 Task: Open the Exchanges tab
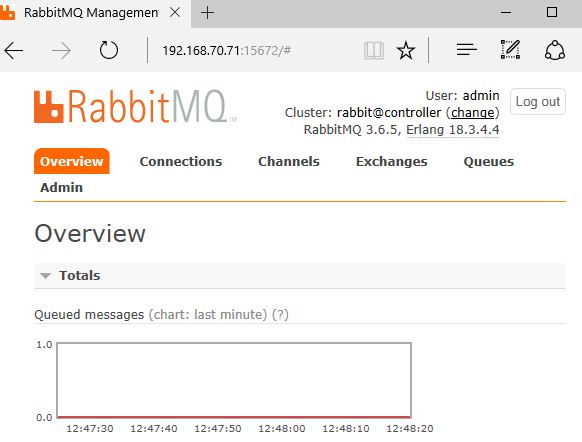[x=392, y=162]
